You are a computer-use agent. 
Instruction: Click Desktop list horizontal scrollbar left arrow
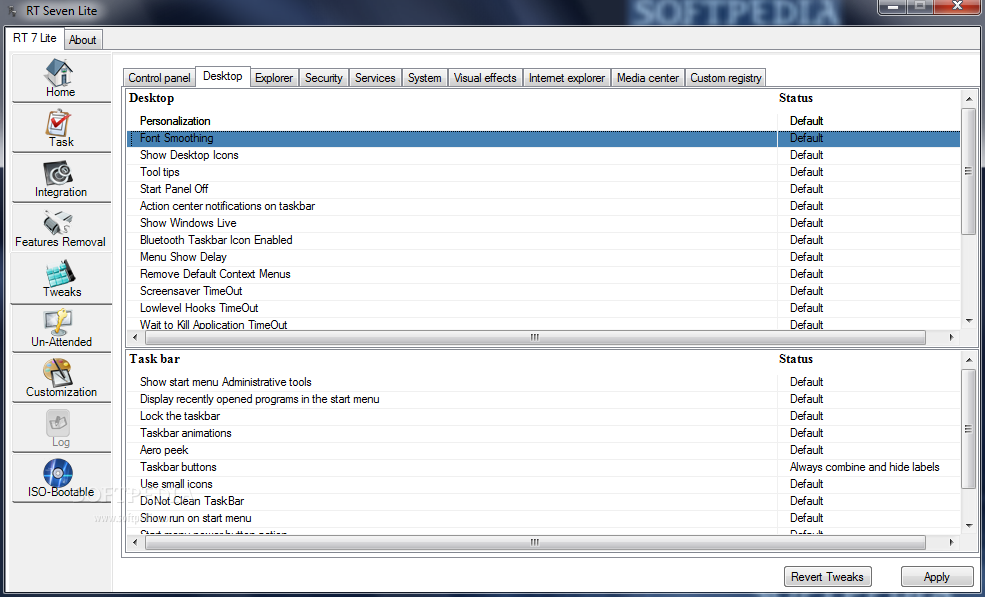click(x=136, y=337)
